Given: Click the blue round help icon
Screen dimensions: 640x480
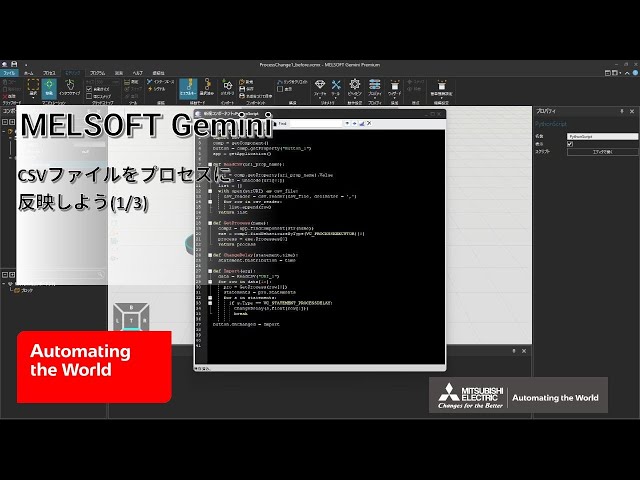Looking at the screenshot, I should [636, 73].
